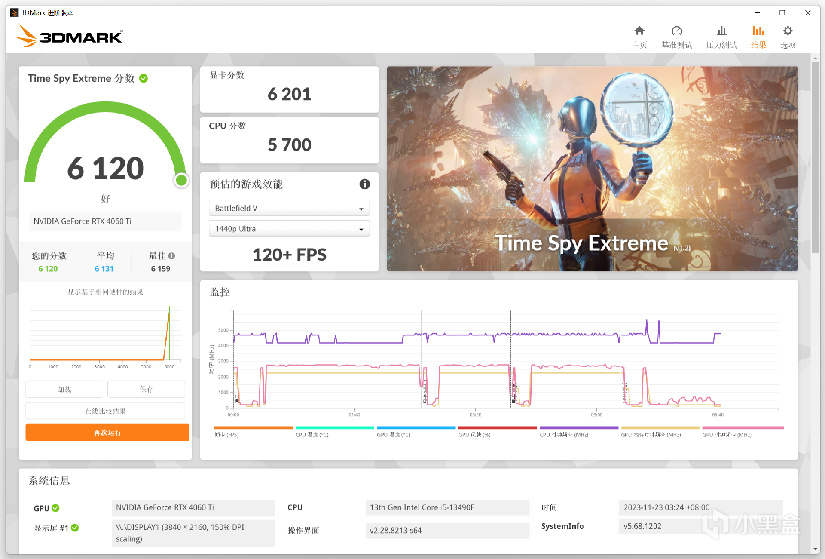Click the SystemInfo version v5.68.1202

(701, 526)
